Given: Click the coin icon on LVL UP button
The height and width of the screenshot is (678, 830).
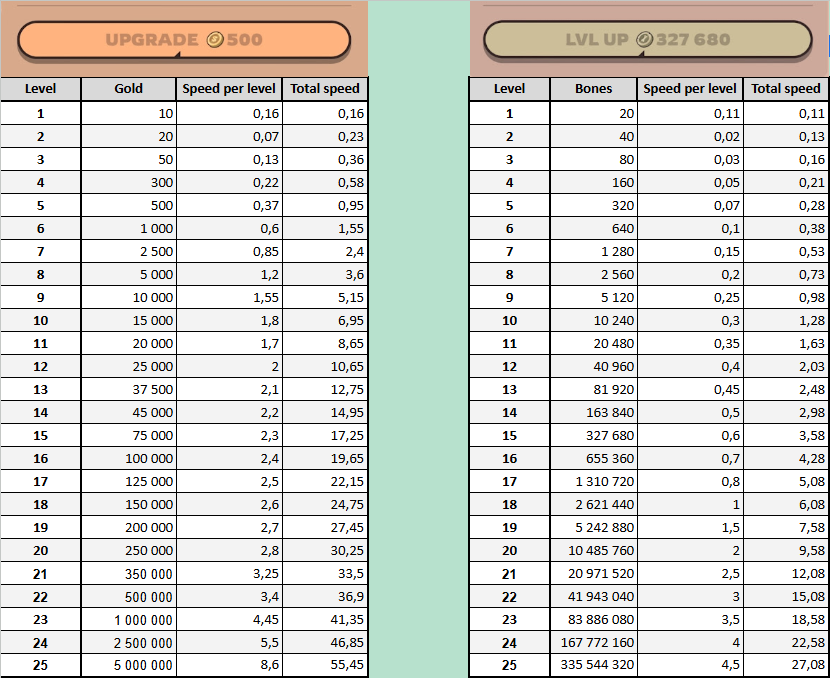Looking at the screenshot, I should click(x=645, y=40).
